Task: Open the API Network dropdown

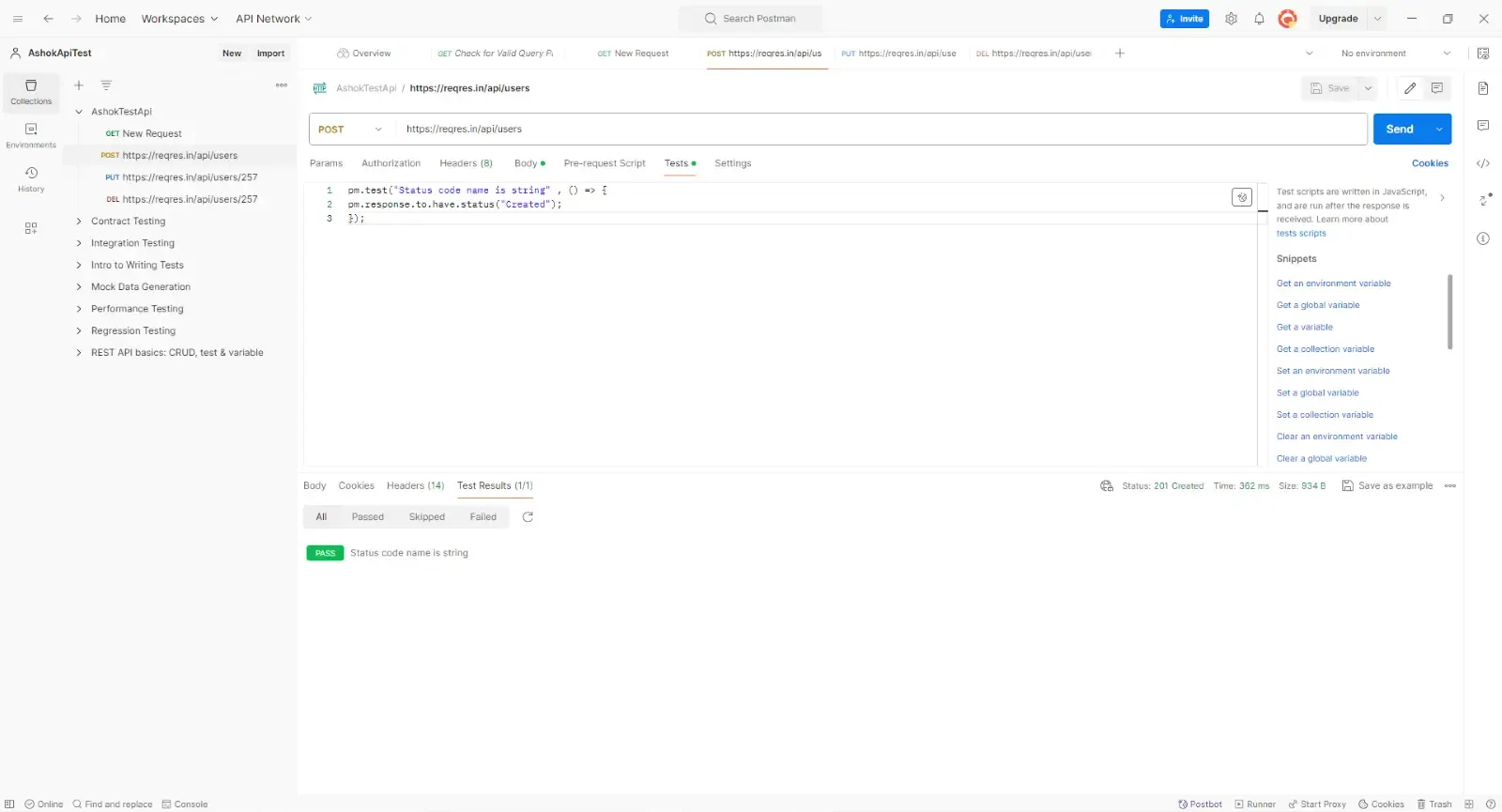Action: pyautogui.click(x=274, y=19)
